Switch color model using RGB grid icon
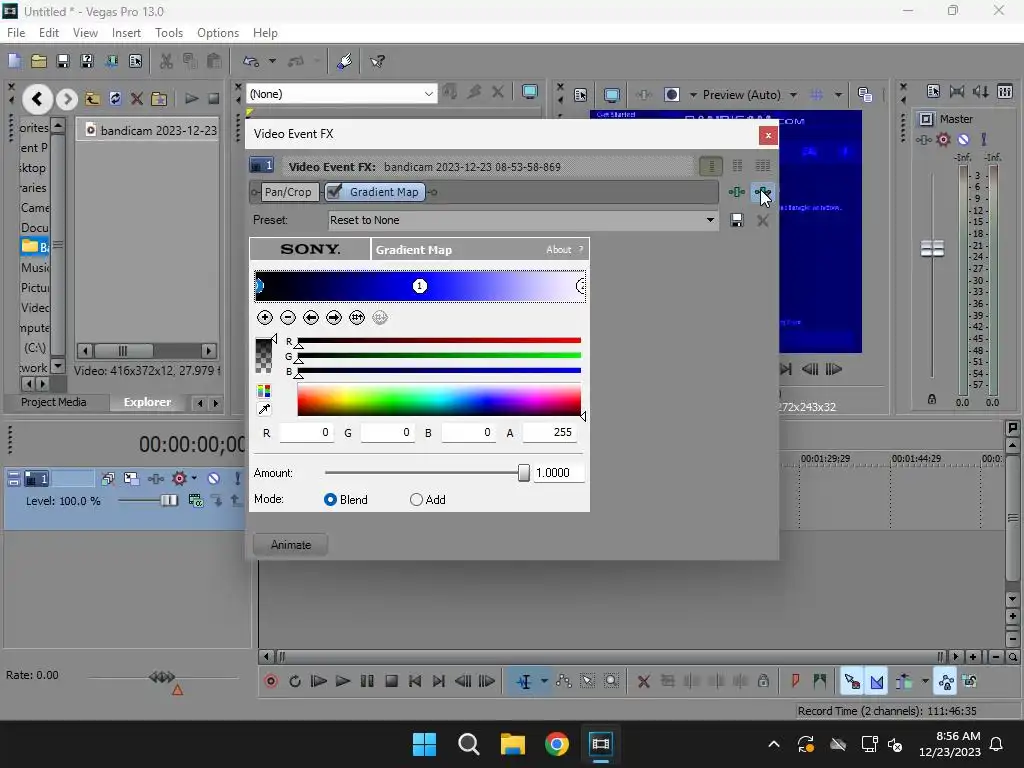The image size is (1024, 768). 264,391
